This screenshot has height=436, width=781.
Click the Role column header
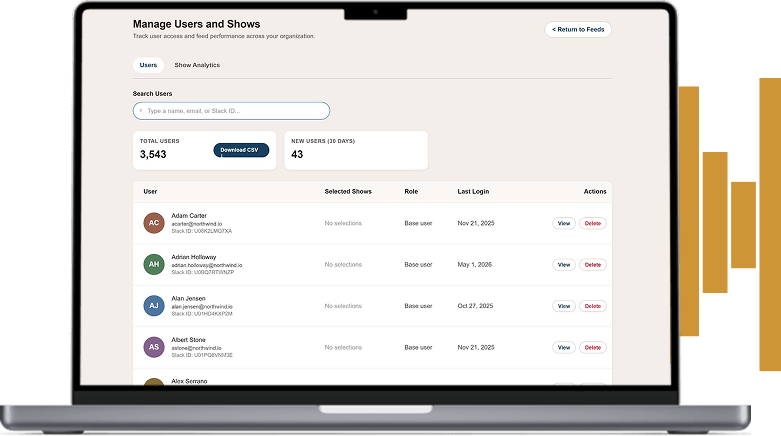pos(411,191)
